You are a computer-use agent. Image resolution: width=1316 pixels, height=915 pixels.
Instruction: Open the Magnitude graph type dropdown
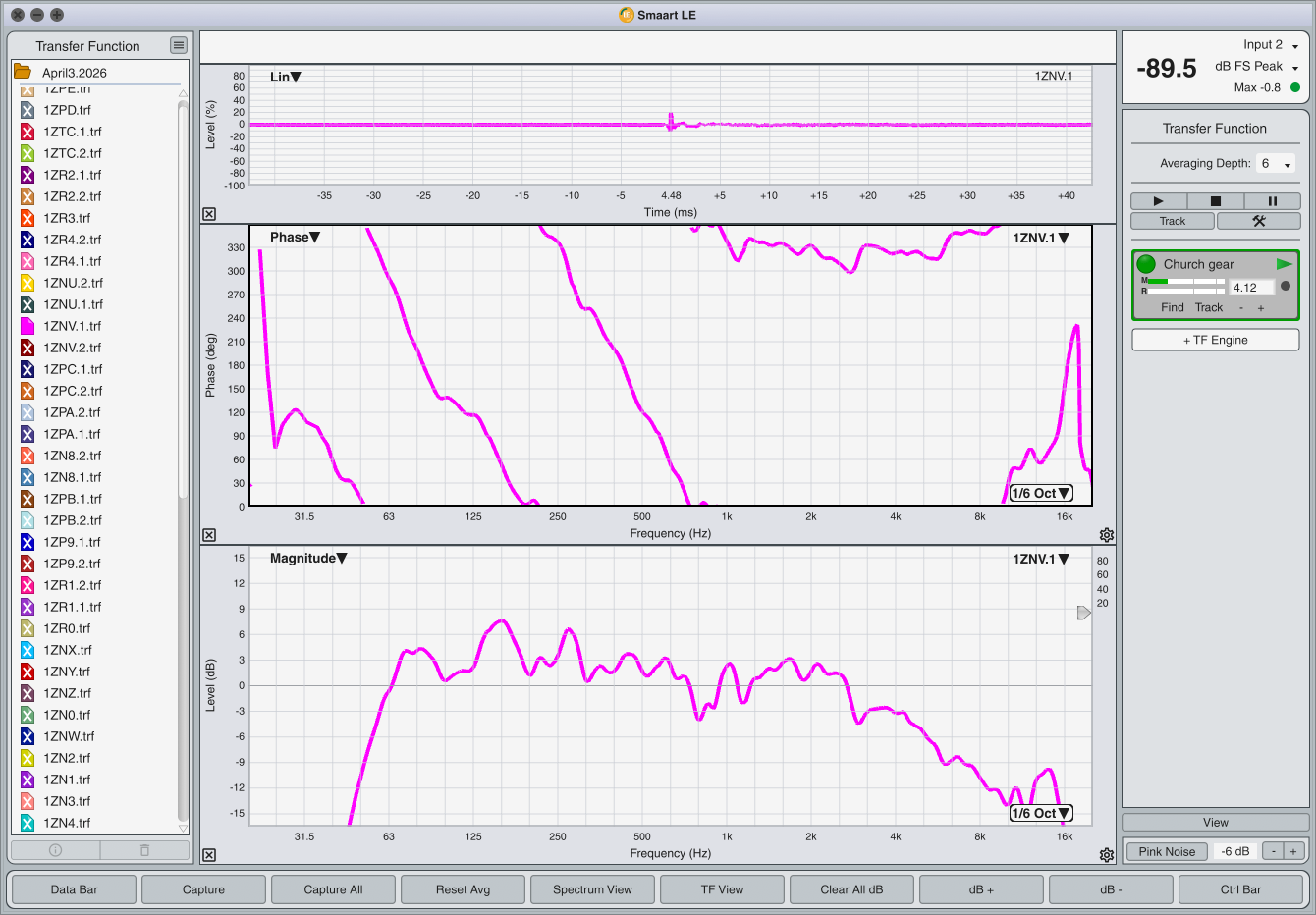[308, 558]
